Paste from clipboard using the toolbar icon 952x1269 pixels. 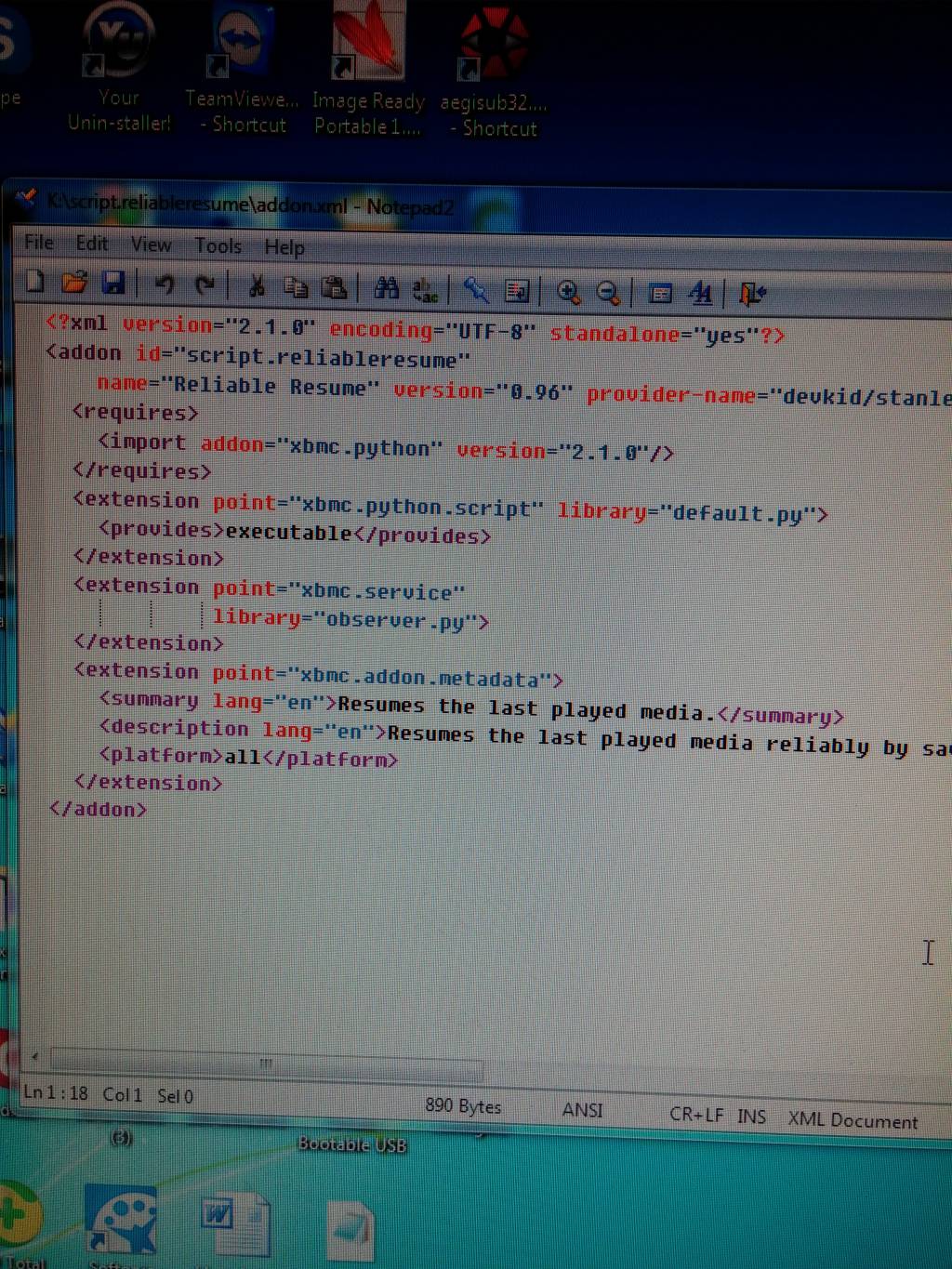(x=334, y=288)
